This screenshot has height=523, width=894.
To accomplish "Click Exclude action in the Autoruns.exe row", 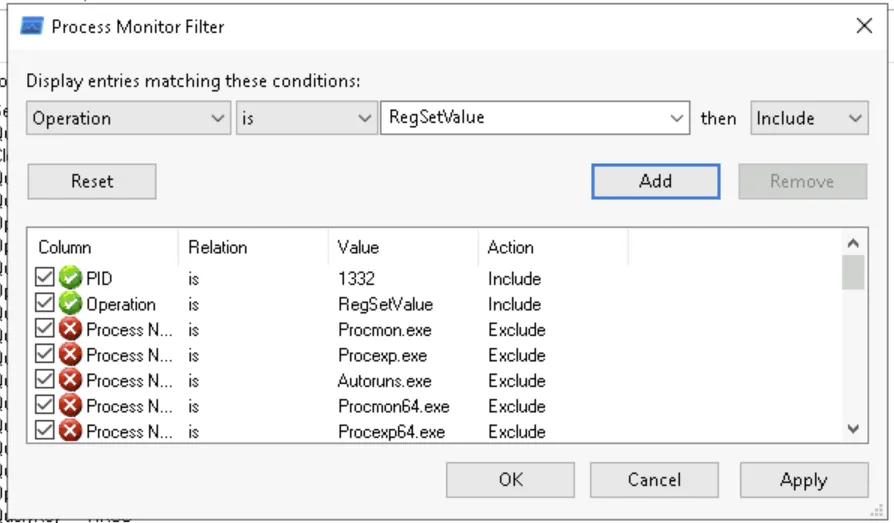I will tap(517, 380).
